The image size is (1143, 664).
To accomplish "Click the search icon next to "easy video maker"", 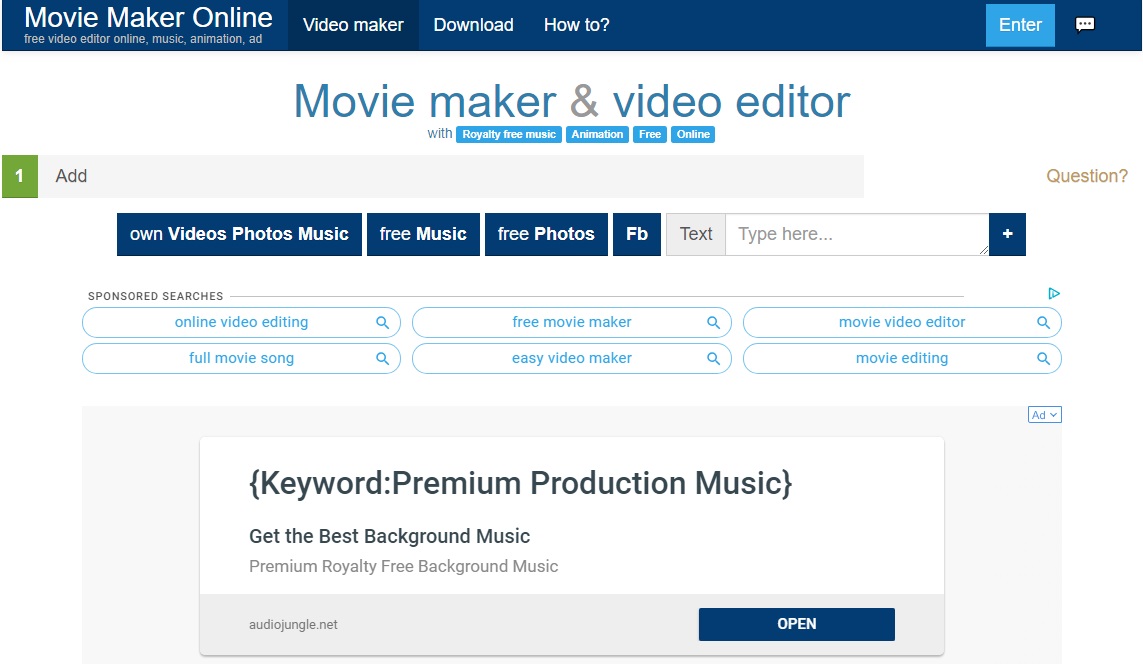I will point(712,358).
